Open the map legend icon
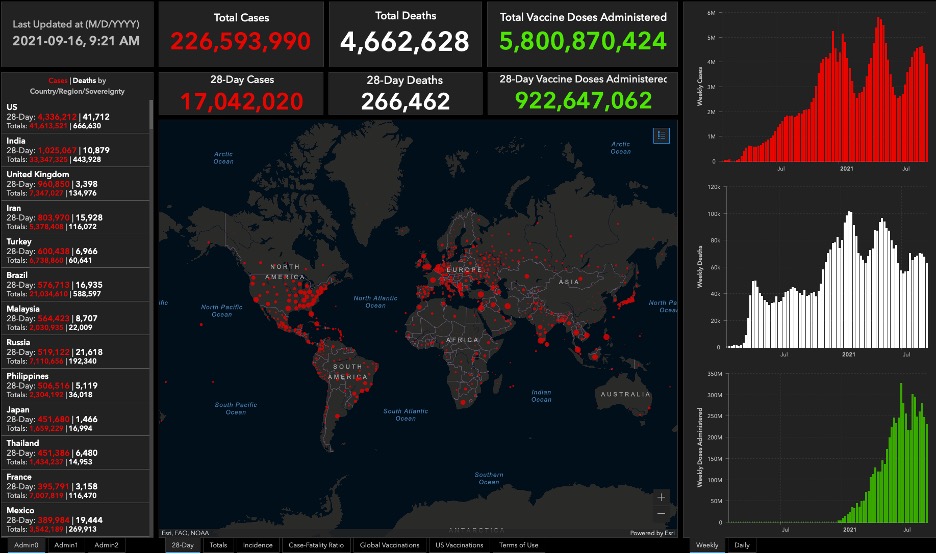This screenshot has width=936, height=554. [661, 136]
